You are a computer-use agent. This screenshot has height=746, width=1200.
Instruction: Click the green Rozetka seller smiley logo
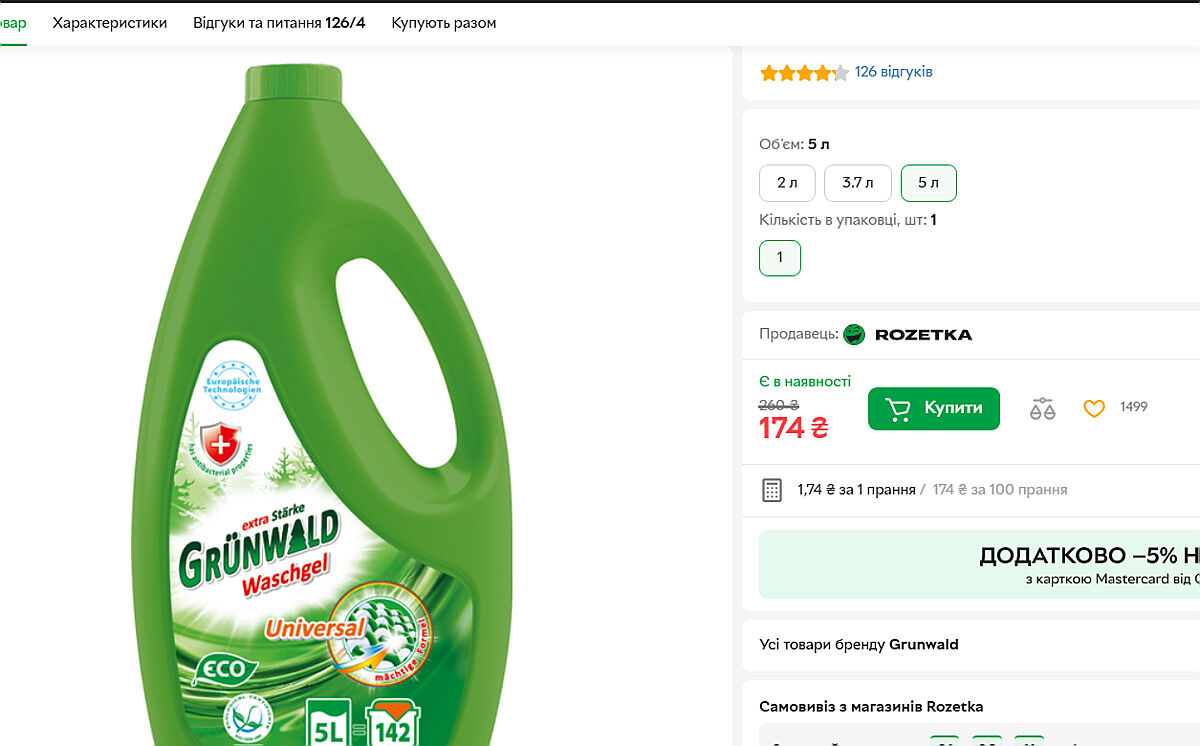coord(854,334)
